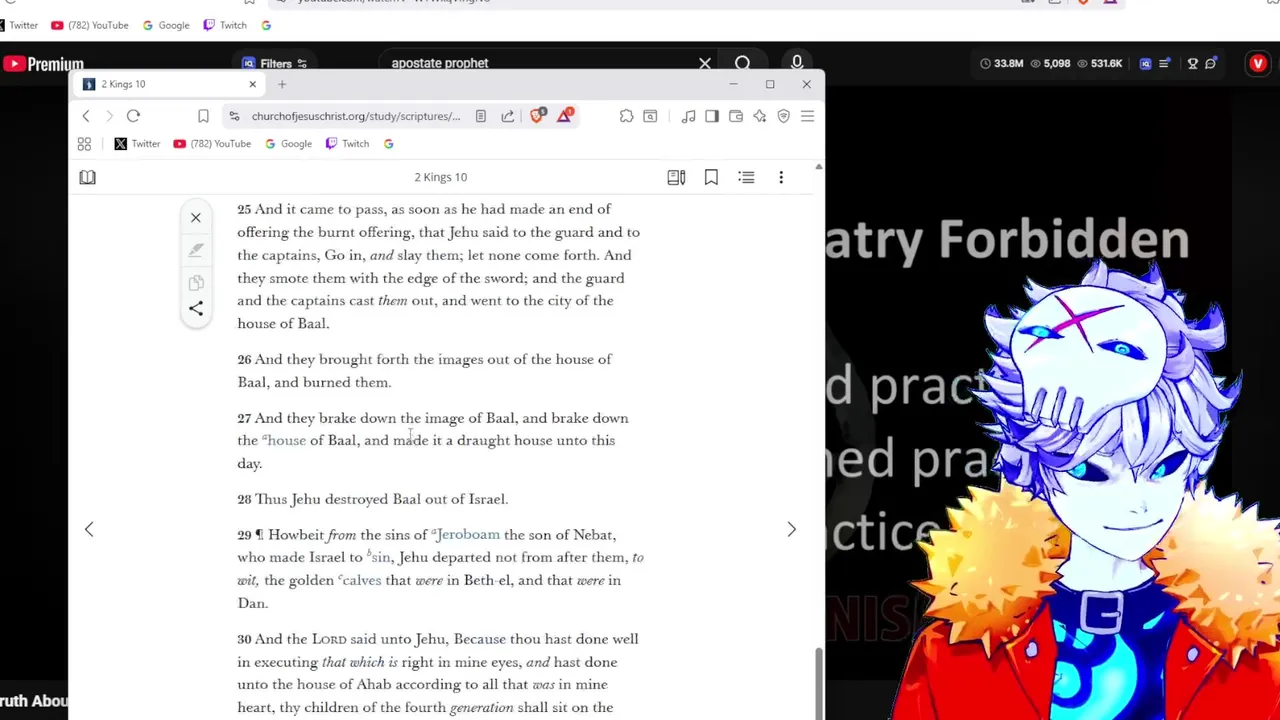This screenshot has width=1280, height=720.
Task: Click the highlight marker tool
Action: point(196,250)
